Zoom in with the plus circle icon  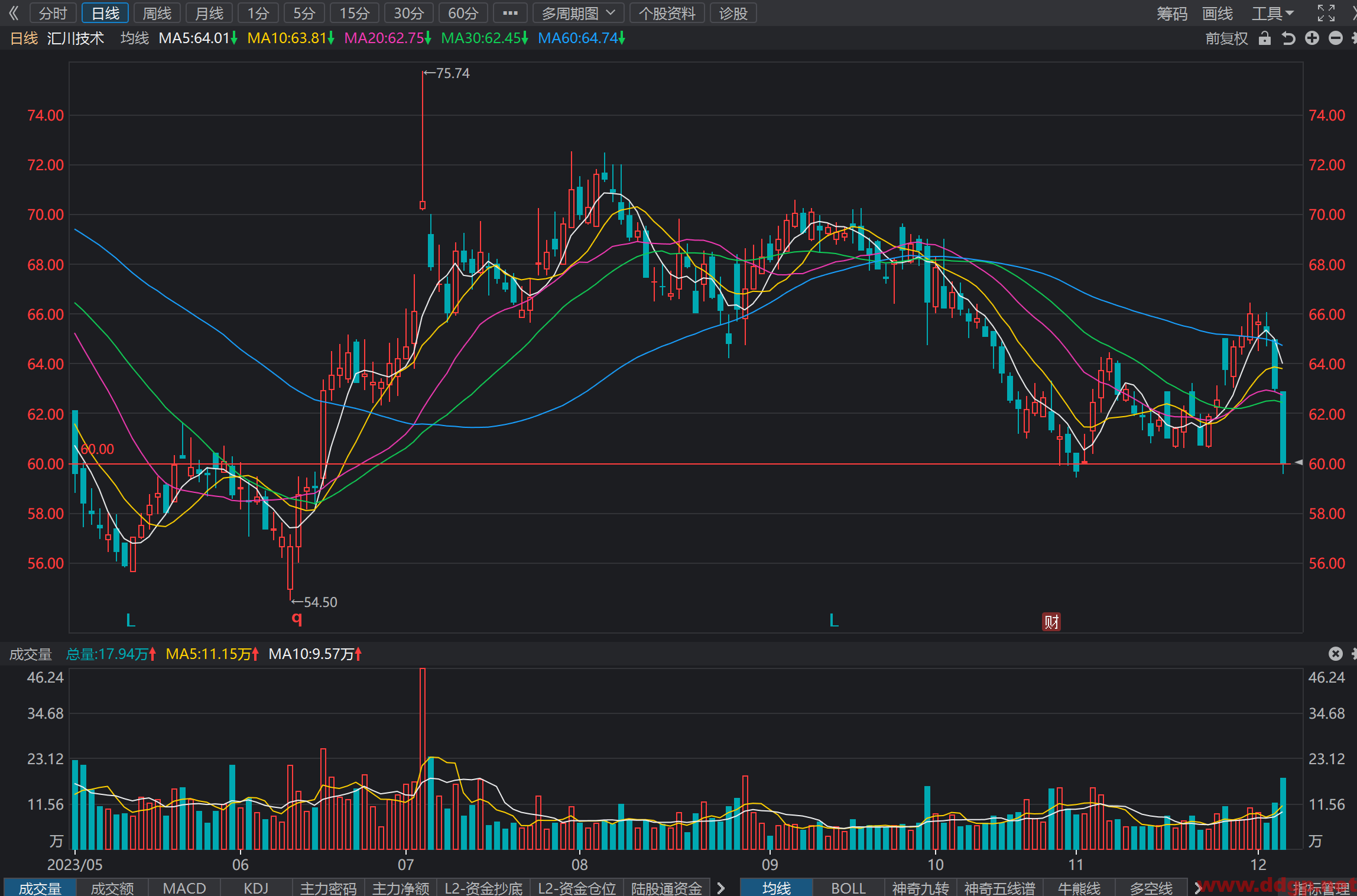(x=1312, y=38)
